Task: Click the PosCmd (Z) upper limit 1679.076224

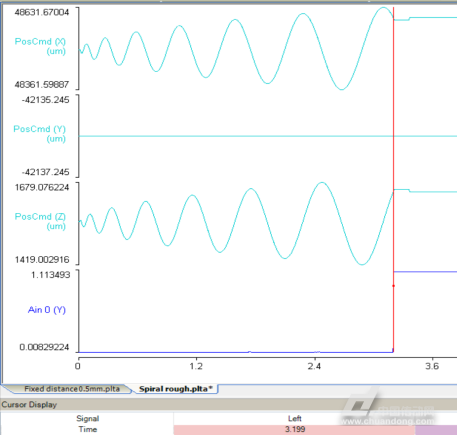Action: tap(42, 187)
